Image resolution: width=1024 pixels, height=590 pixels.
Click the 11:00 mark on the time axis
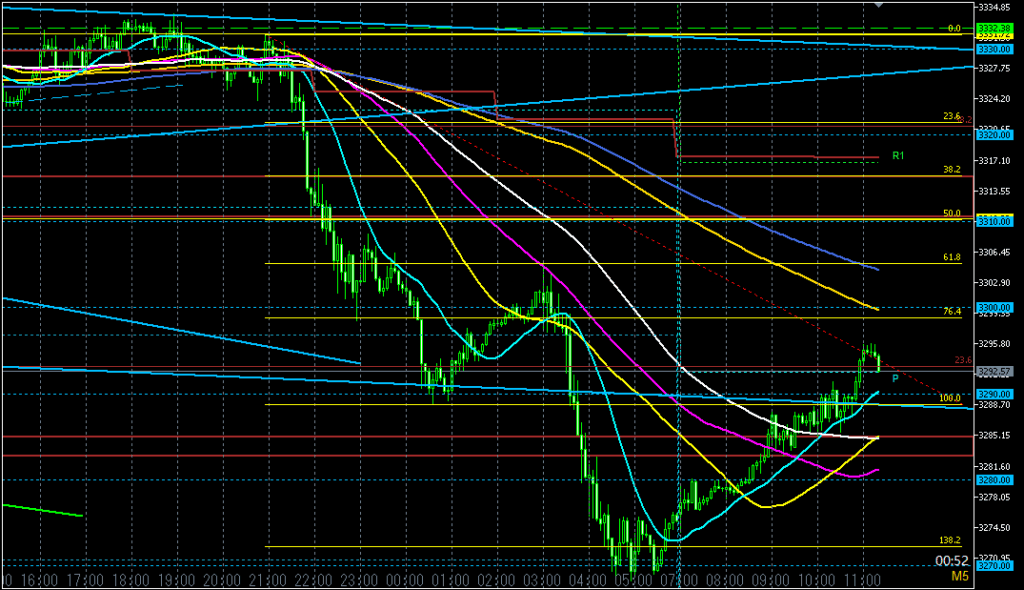pyautogui.click(x=863, y=580)
